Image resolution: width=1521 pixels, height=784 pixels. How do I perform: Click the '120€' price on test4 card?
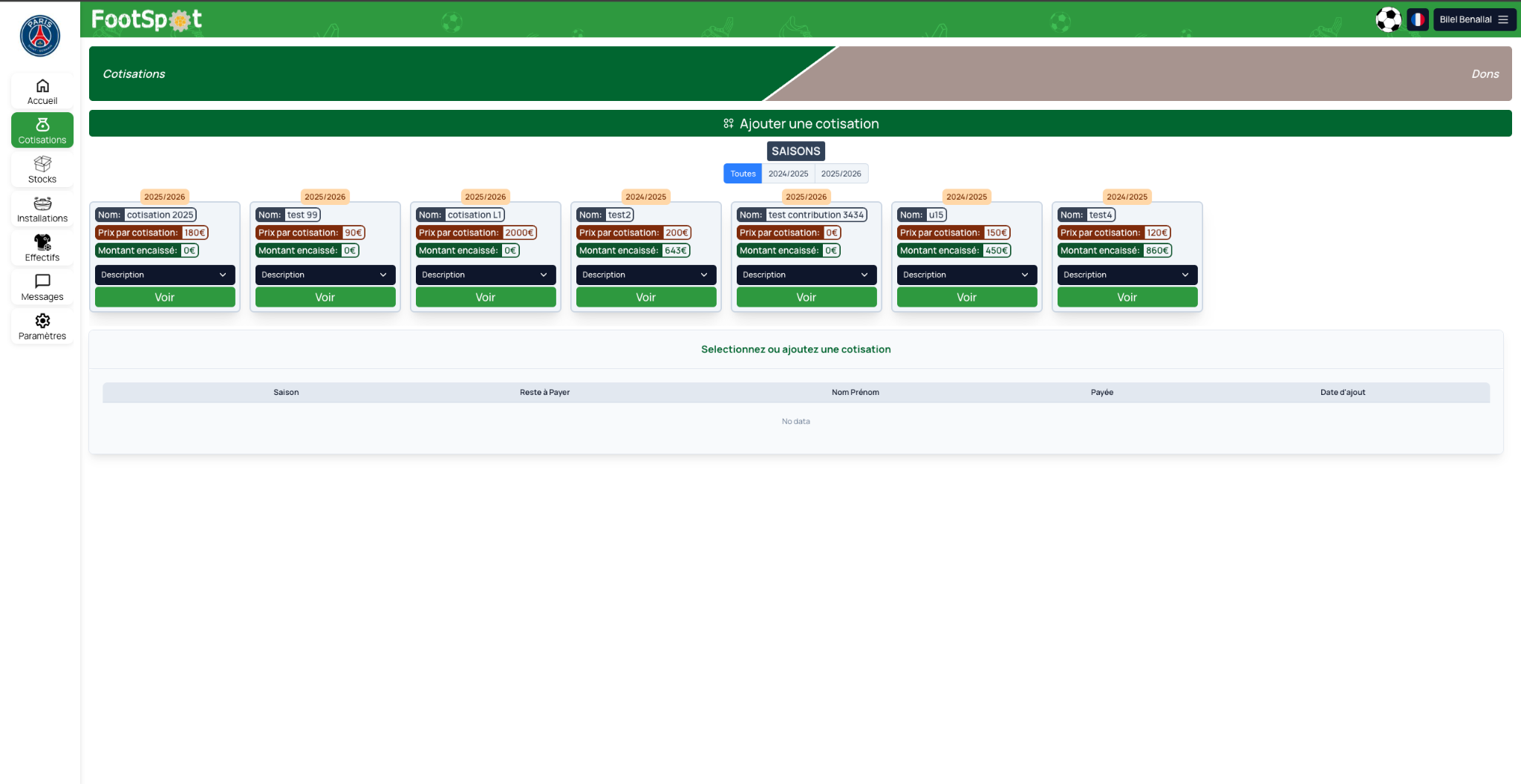(1157, 232)
